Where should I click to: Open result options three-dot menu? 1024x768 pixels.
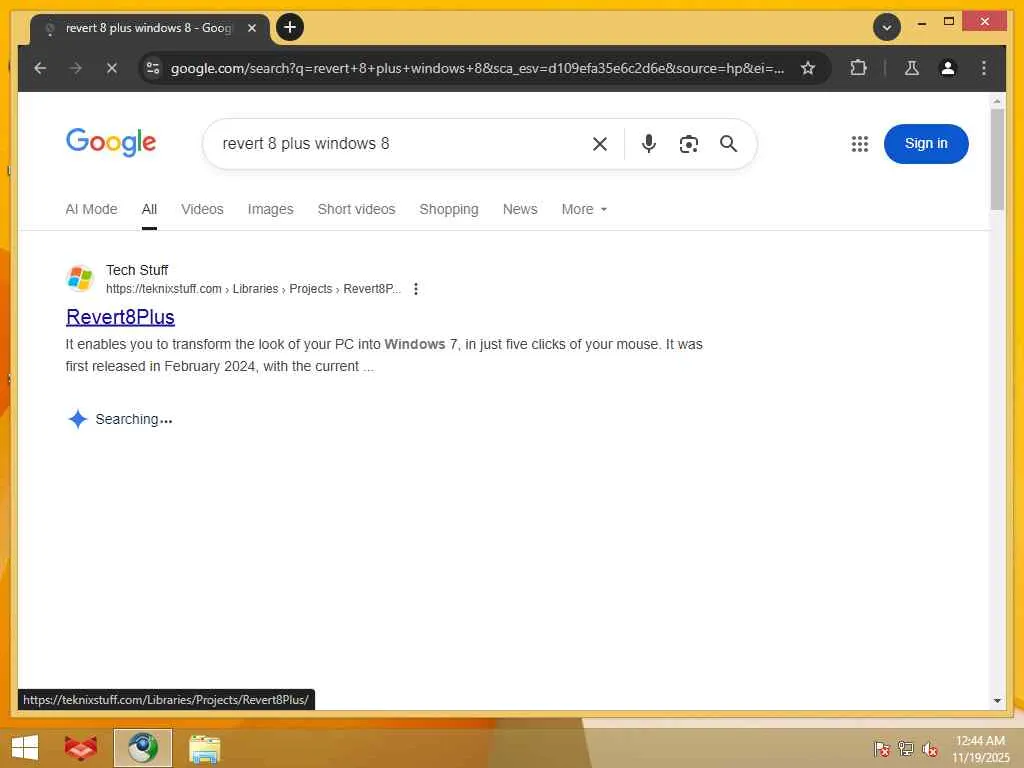pos(416,289)
